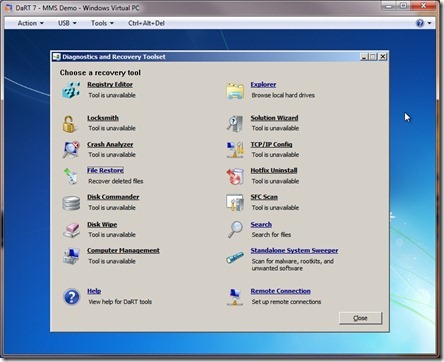Click the 'Choose a recovery tool' heading
Screen dimensions: 444x362
pos(100,73)
